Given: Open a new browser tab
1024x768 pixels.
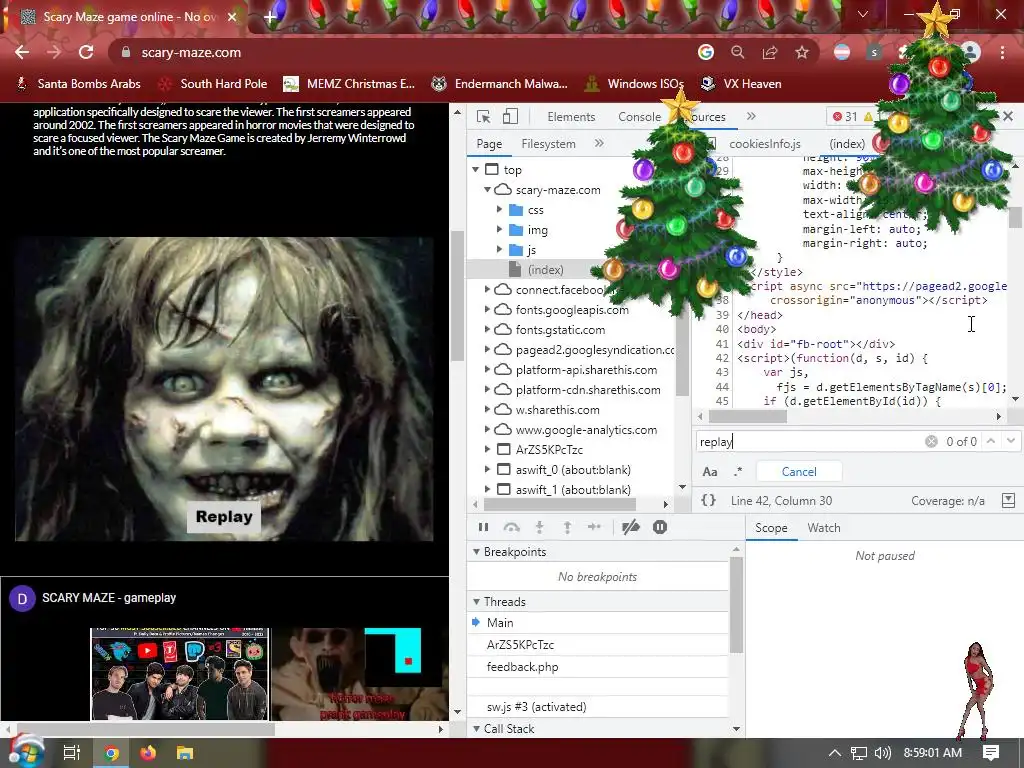Looking at the screenshot, I should pos(270,18).
